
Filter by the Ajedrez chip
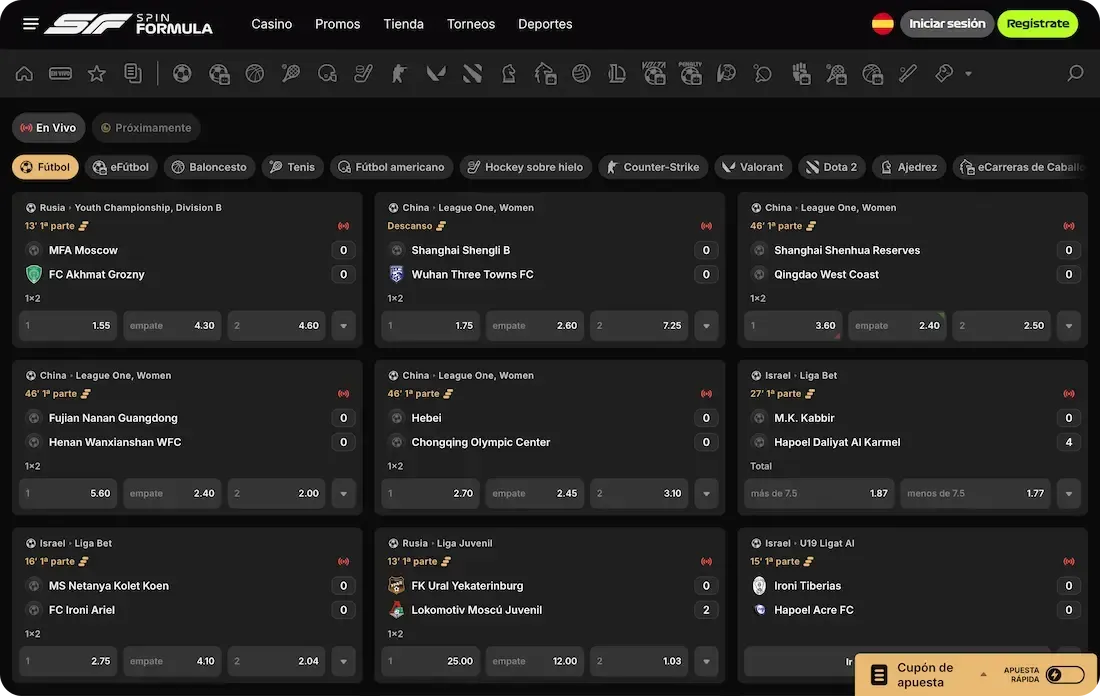[x=908, y=167]
